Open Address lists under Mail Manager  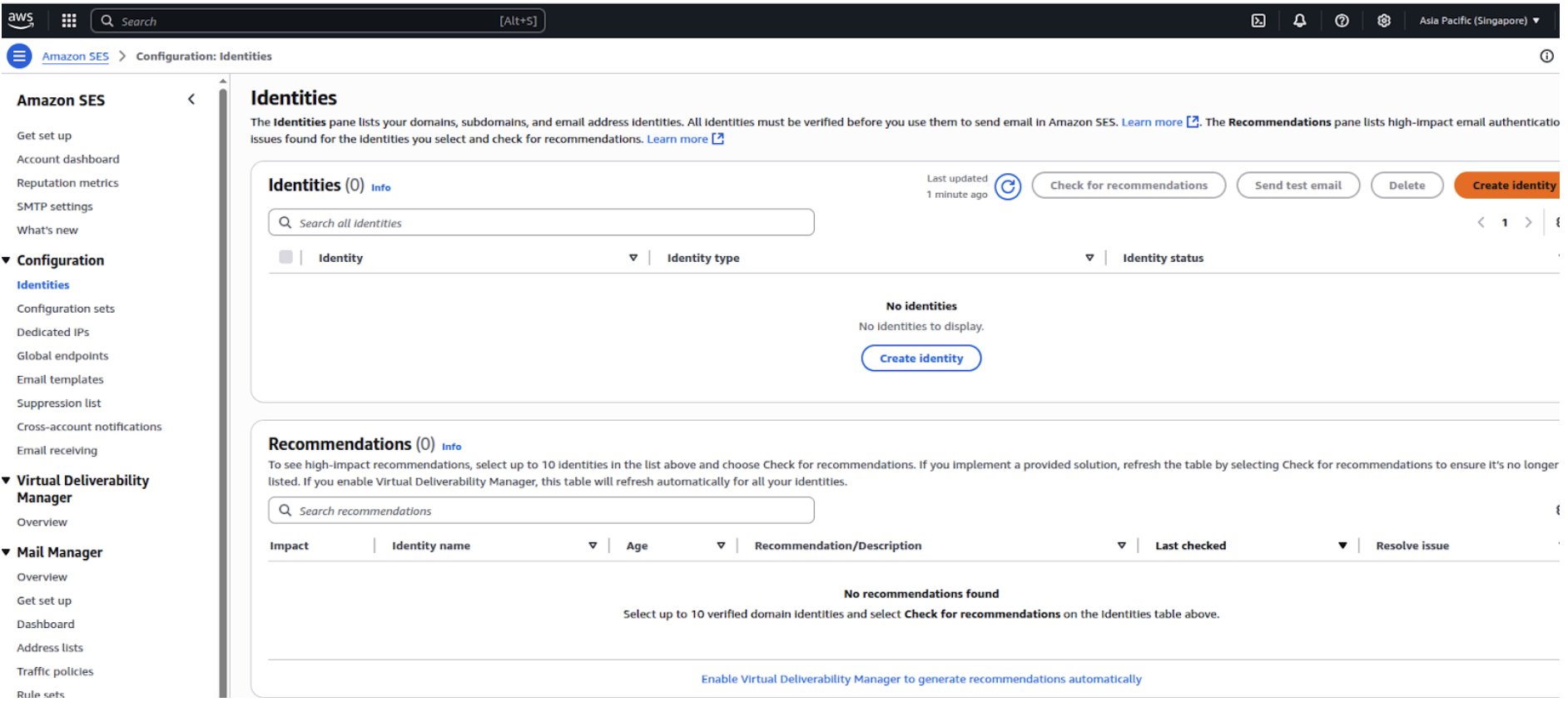pyautogui.click(x=50, y=648)
